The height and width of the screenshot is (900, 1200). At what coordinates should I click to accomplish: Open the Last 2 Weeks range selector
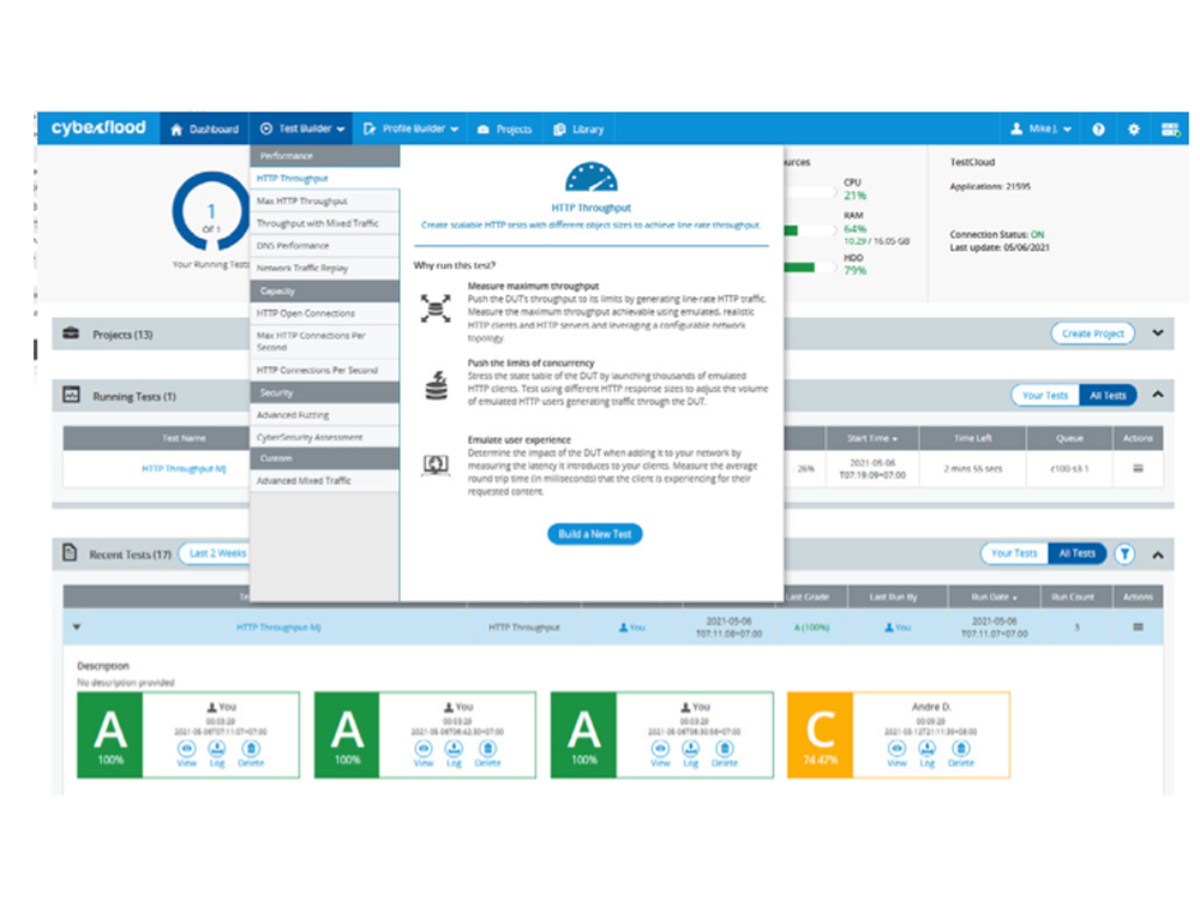[216, 553]
